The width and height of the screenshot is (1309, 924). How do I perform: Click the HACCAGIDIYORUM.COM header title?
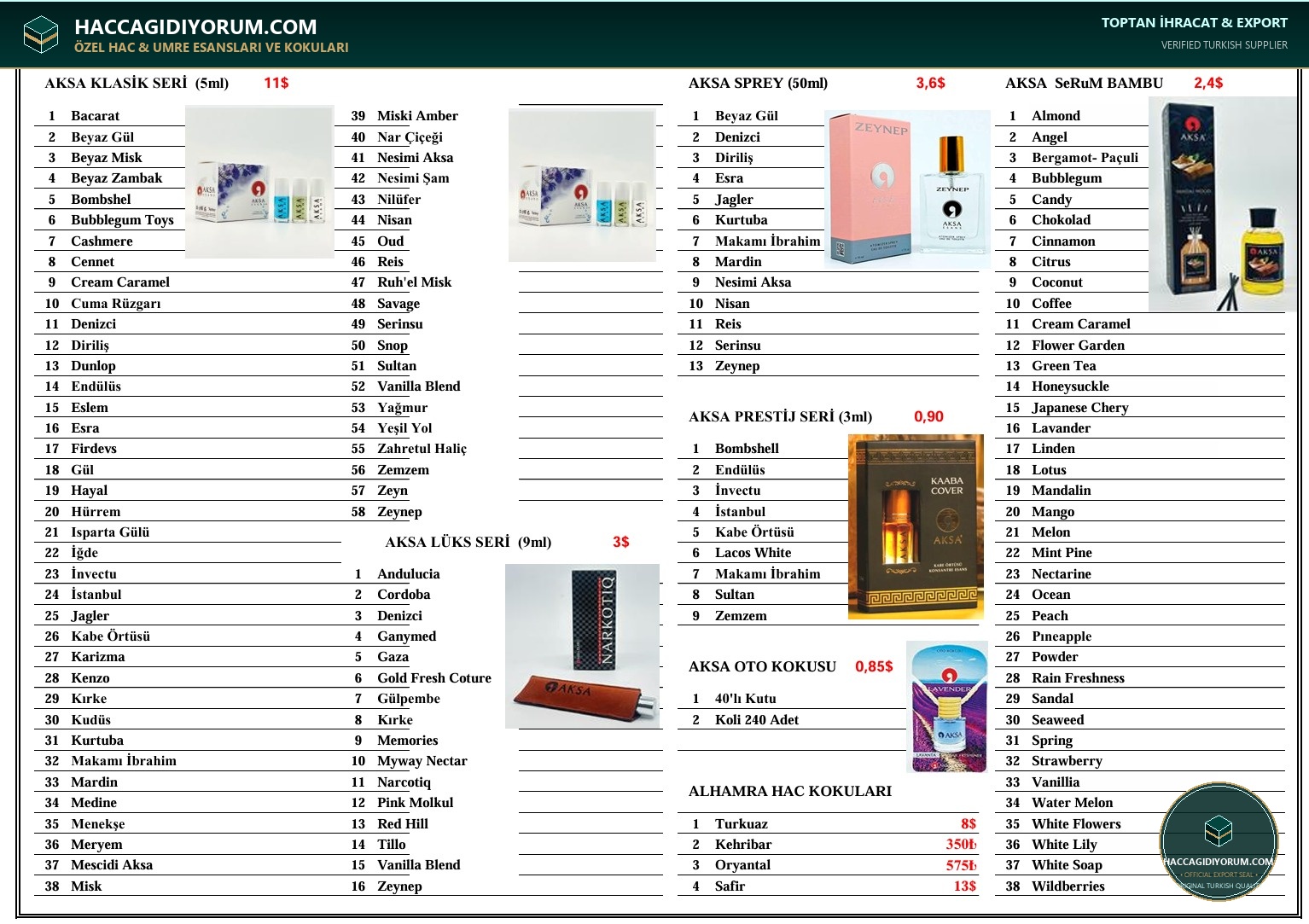click(x=195, y=26)
